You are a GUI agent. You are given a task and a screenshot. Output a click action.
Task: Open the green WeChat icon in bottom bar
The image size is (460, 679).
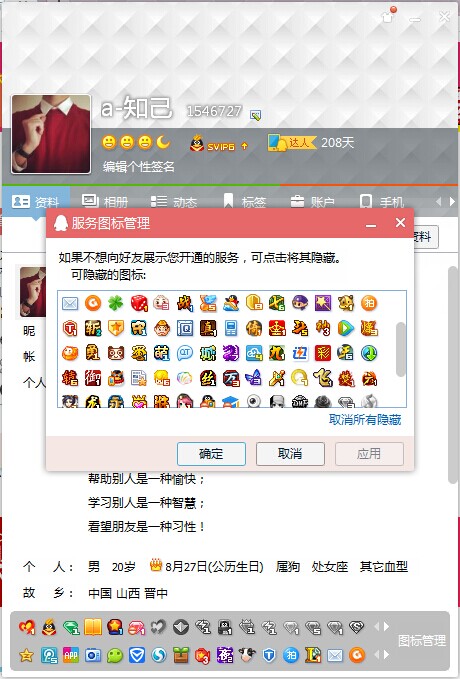115,655
